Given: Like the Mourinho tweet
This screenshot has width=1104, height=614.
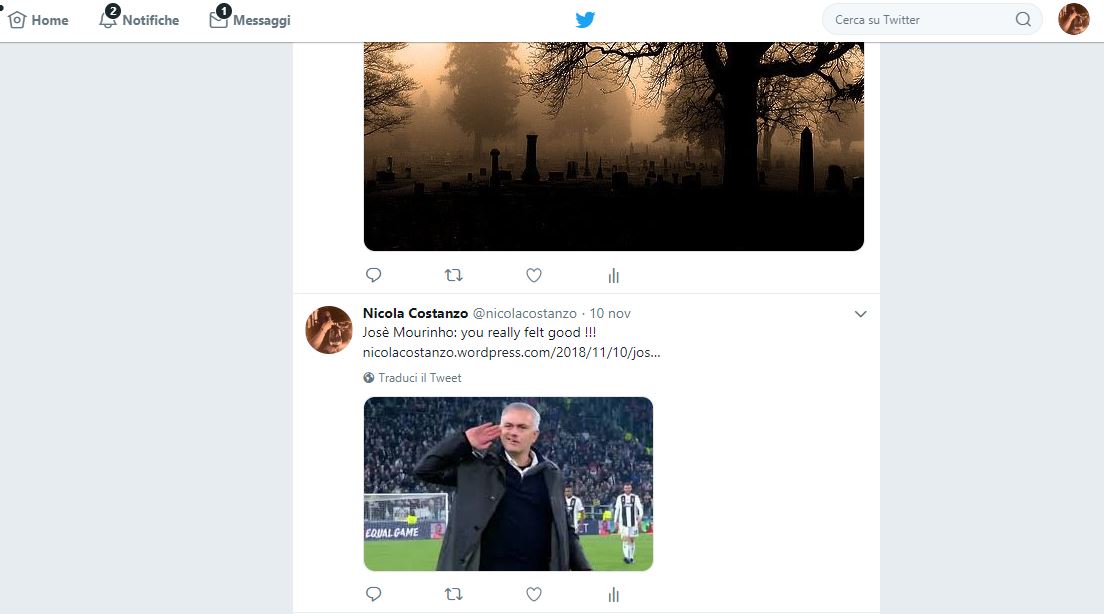Looking at the screenshot, I should (x=534, y=594).
